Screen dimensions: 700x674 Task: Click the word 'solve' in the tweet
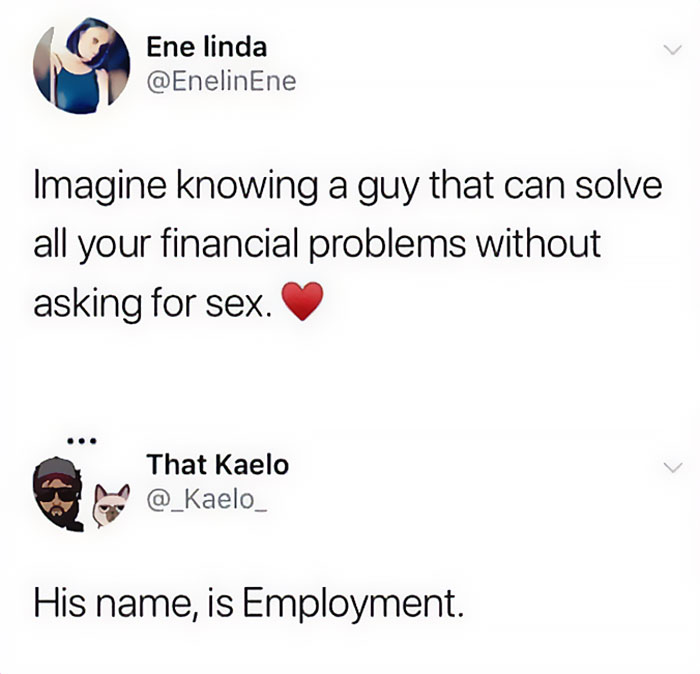tap(618, 185)
